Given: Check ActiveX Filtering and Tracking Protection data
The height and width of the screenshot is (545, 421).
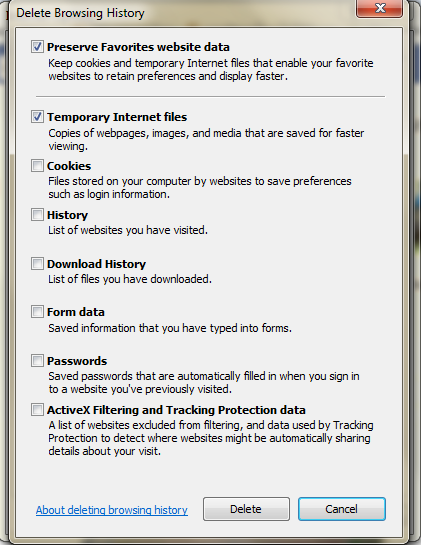Looking at the screenshot, I should coord(37,409).
